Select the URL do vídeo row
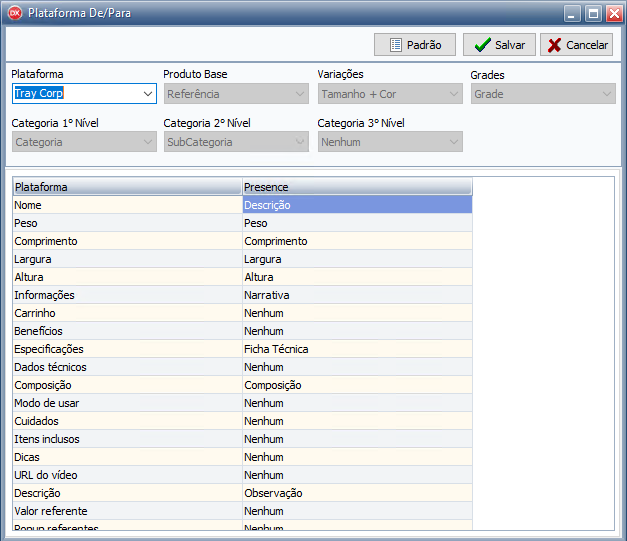This screenshot has height=541, width=627. (x=128, y=475)
